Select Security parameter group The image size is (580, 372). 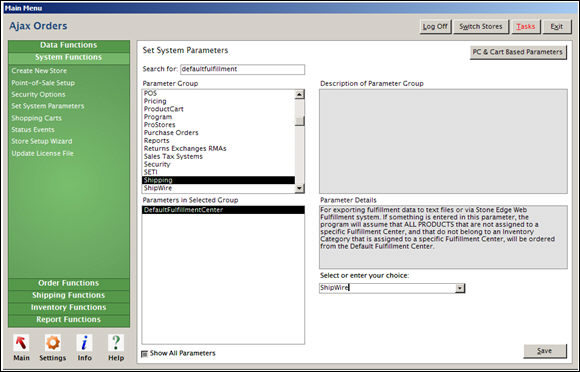[x=218, y=165]
